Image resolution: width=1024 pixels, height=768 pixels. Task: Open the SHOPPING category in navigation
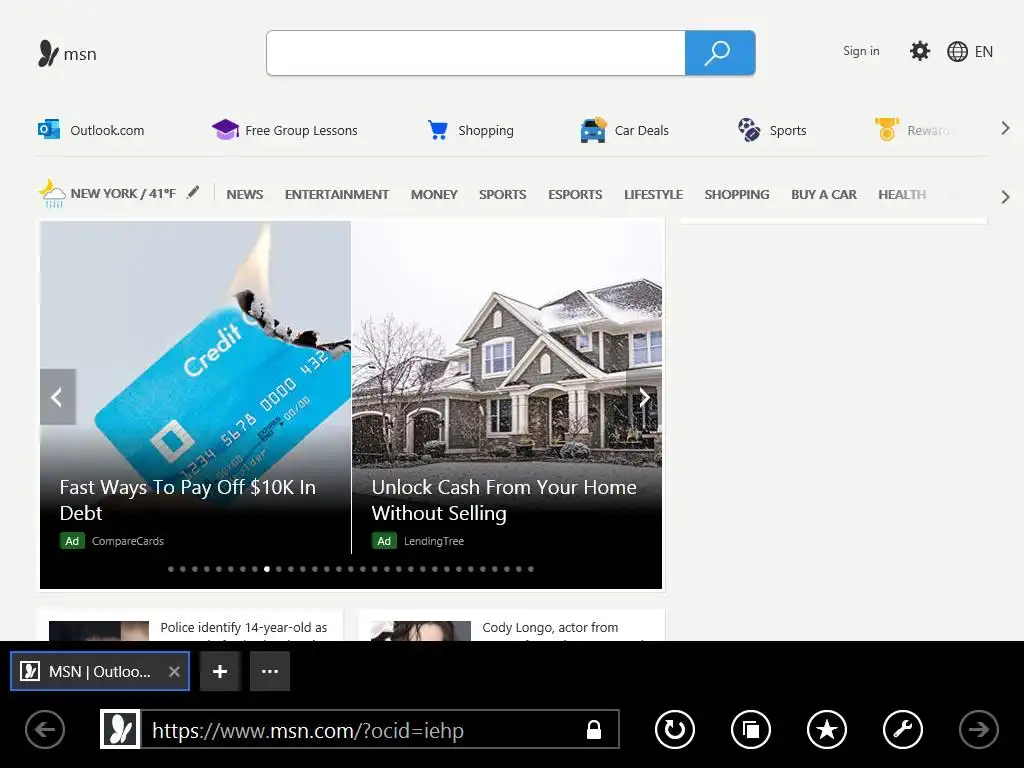tap(737, 195)
